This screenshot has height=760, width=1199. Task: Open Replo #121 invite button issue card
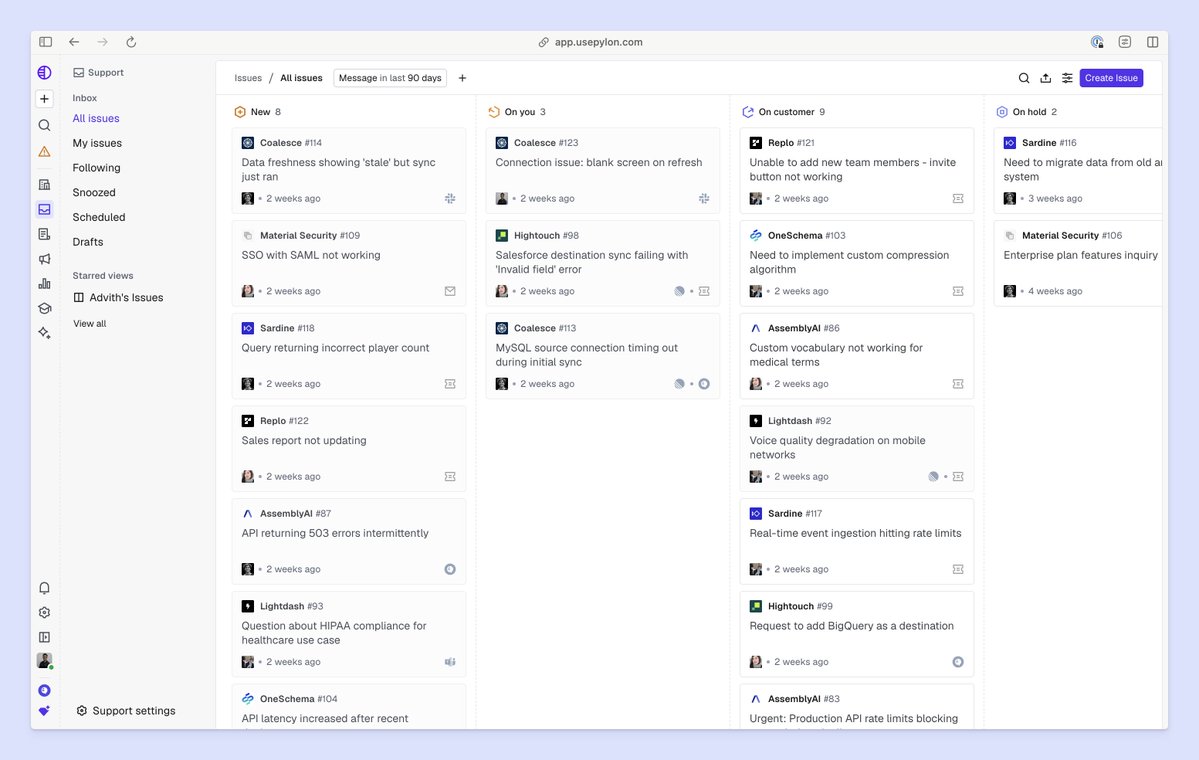856,171
